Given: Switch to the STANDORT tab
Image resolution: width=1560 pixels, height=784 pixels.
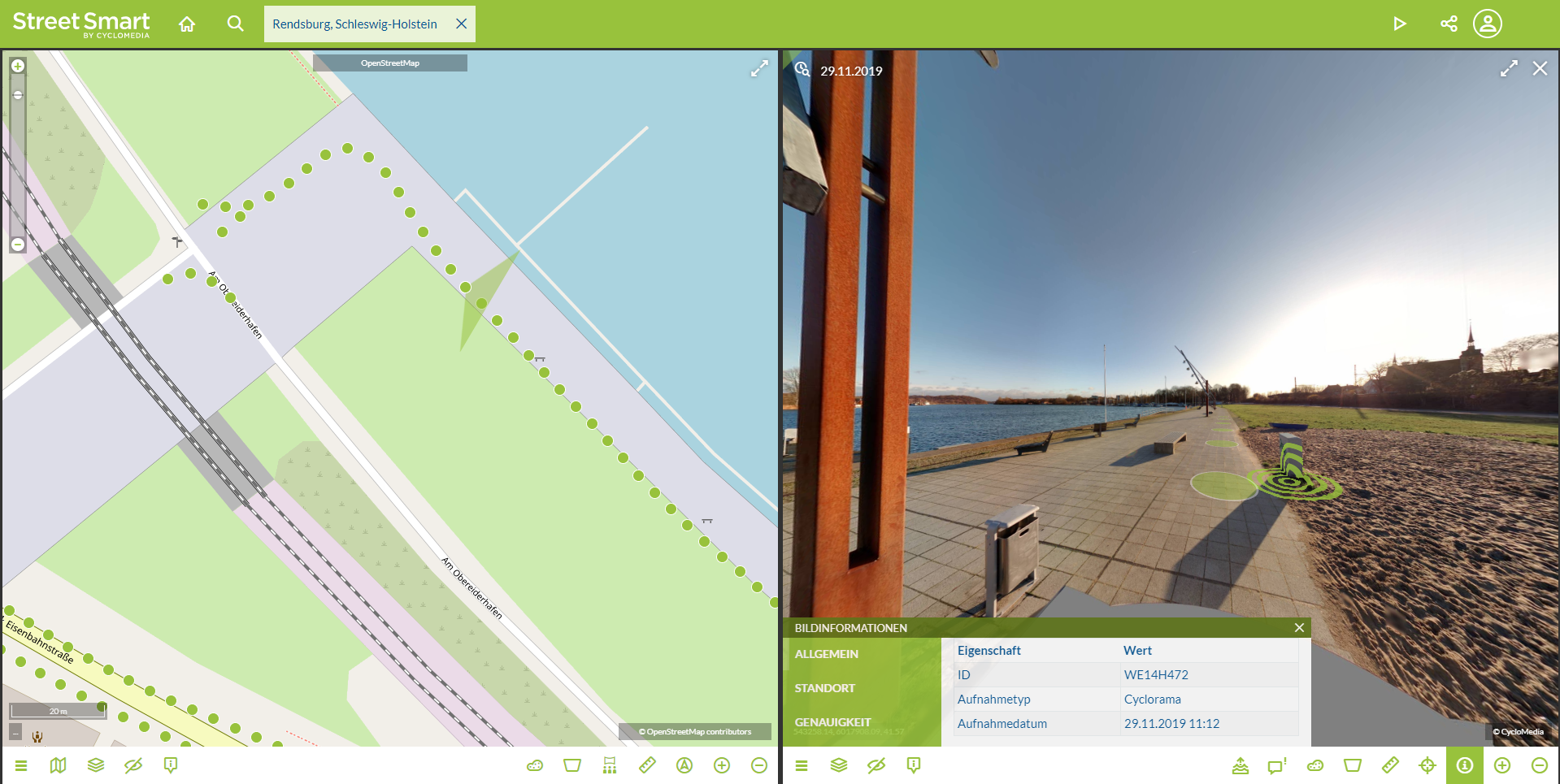Looking at the screenshot, I should [x=825, y=688].
